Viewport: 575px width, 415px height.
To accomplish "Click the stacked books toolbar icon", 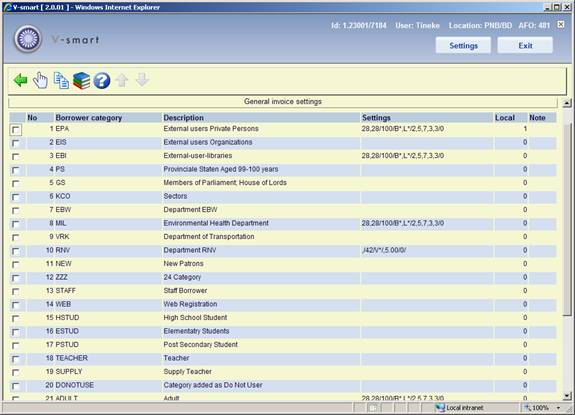I will click(81, 80).
